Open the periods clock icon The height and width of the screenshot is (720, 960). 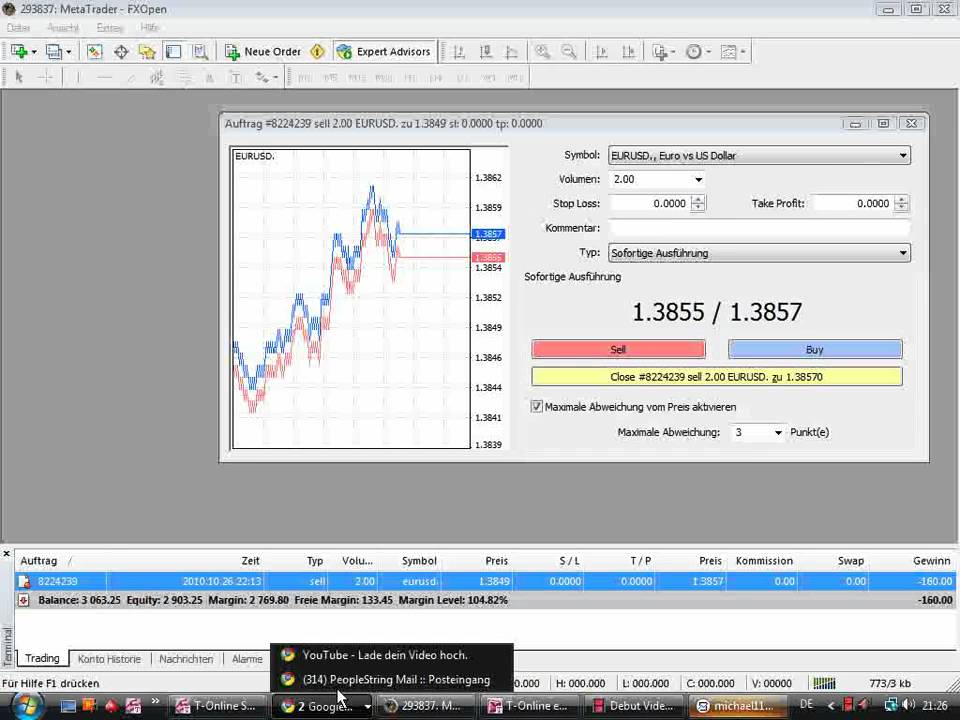click(694, 52)
